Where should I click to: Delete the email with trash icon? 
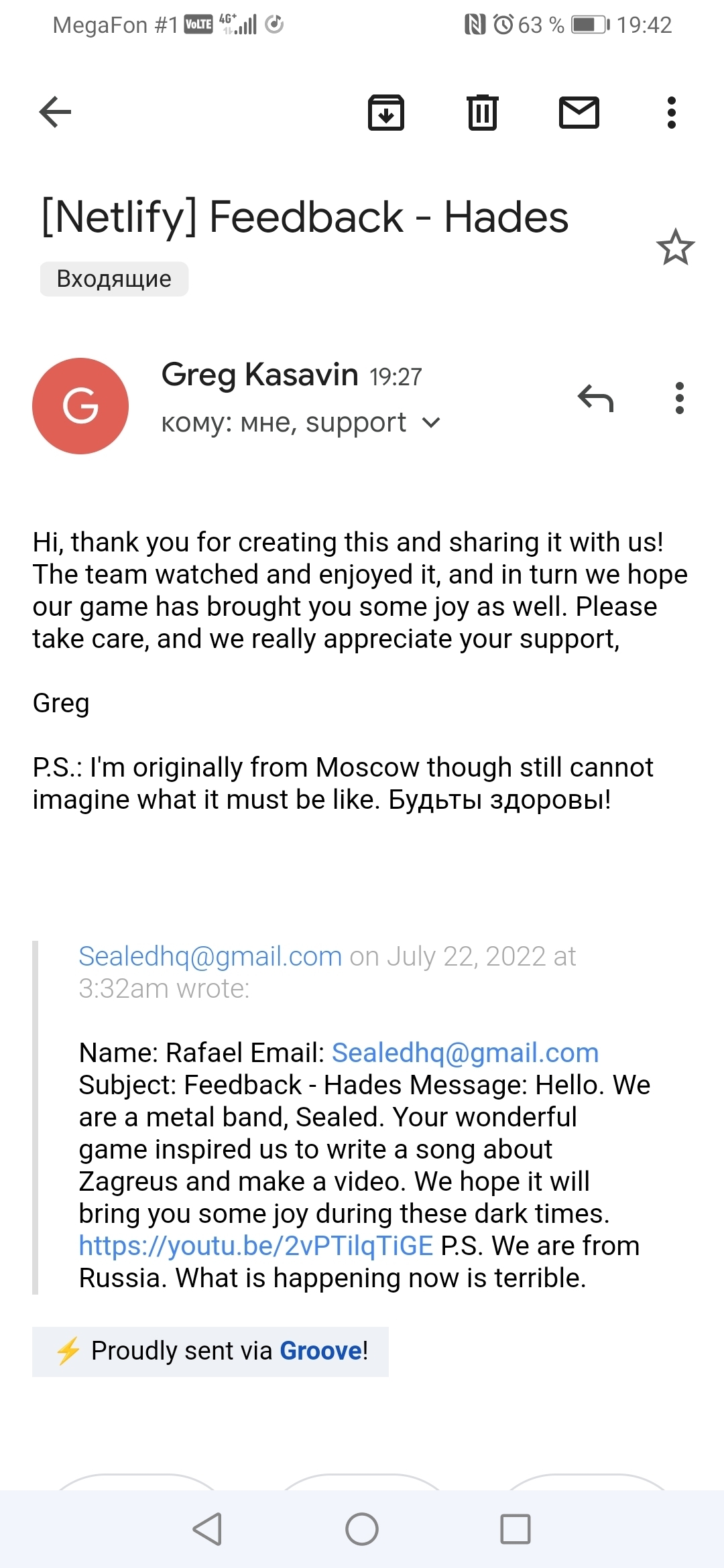tap(482, 112)
